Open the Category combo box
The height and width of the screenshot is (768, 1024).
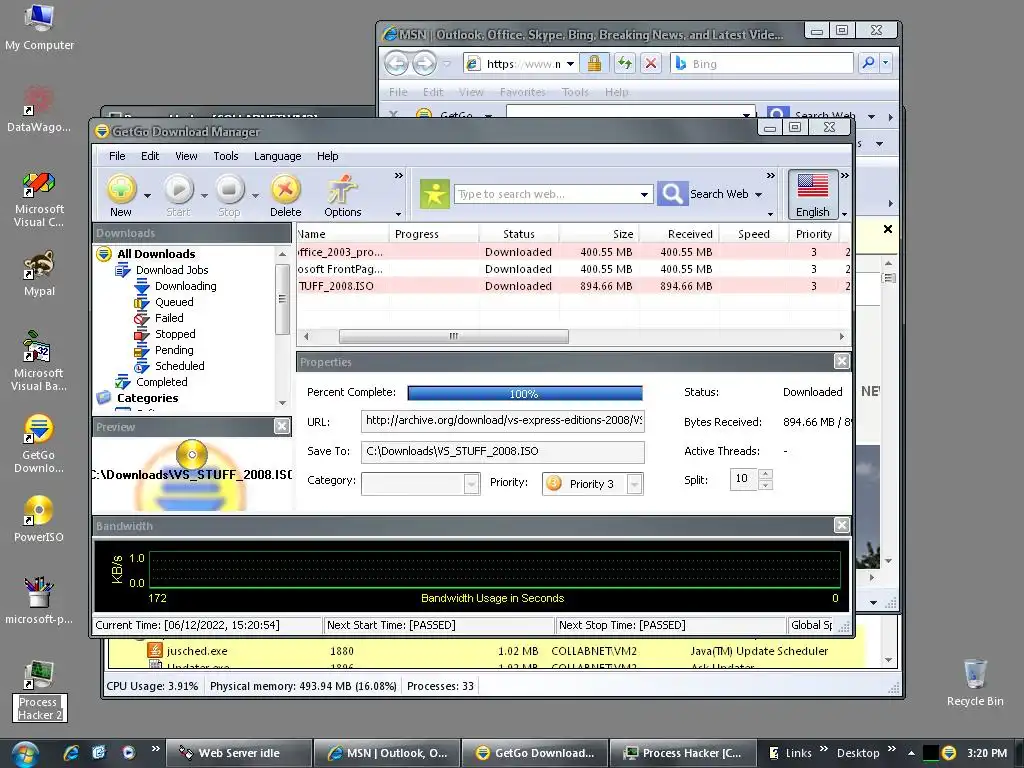point(421,484)
